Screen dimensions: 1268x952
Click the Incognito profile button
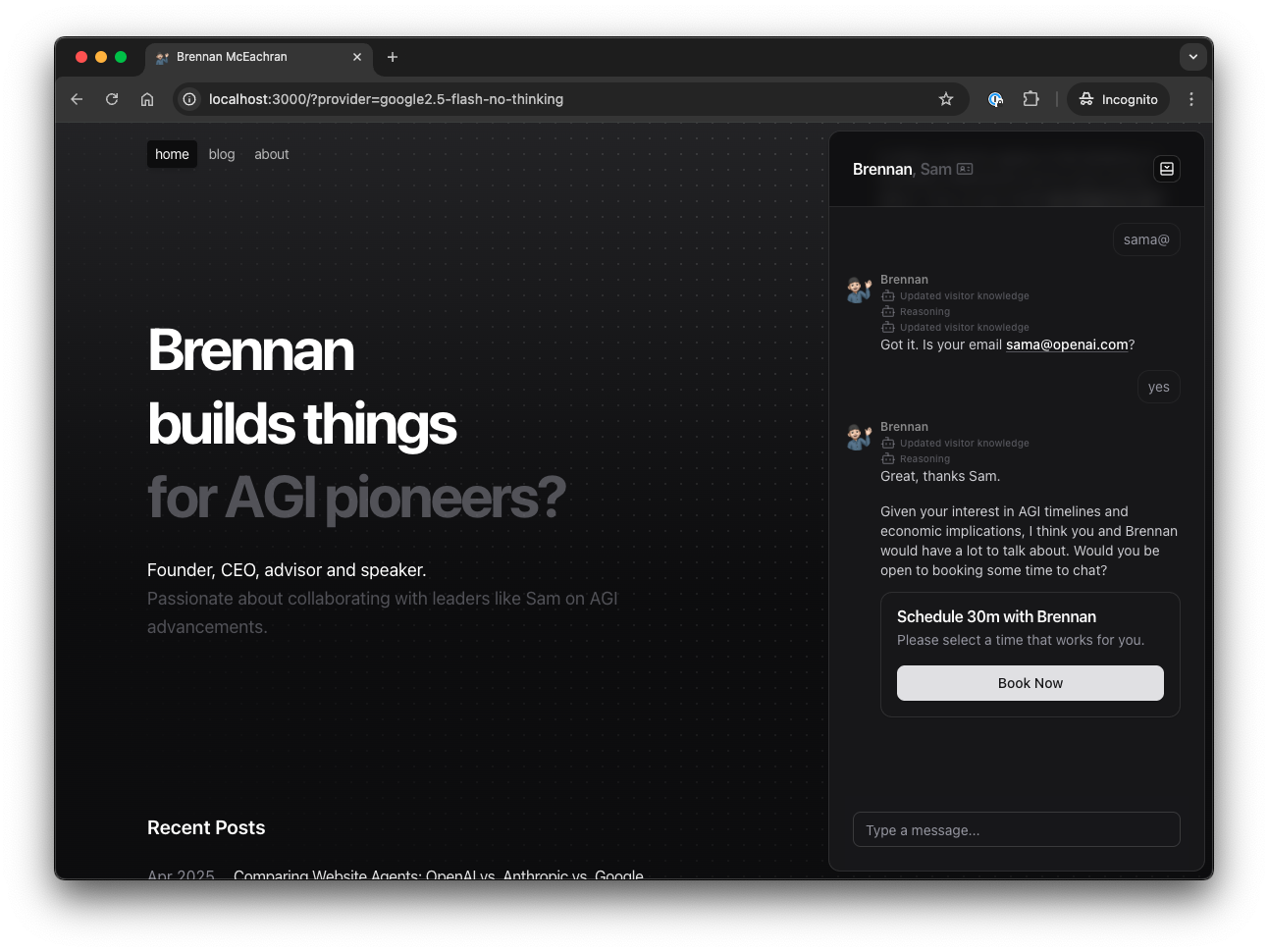pos(1118,99)
